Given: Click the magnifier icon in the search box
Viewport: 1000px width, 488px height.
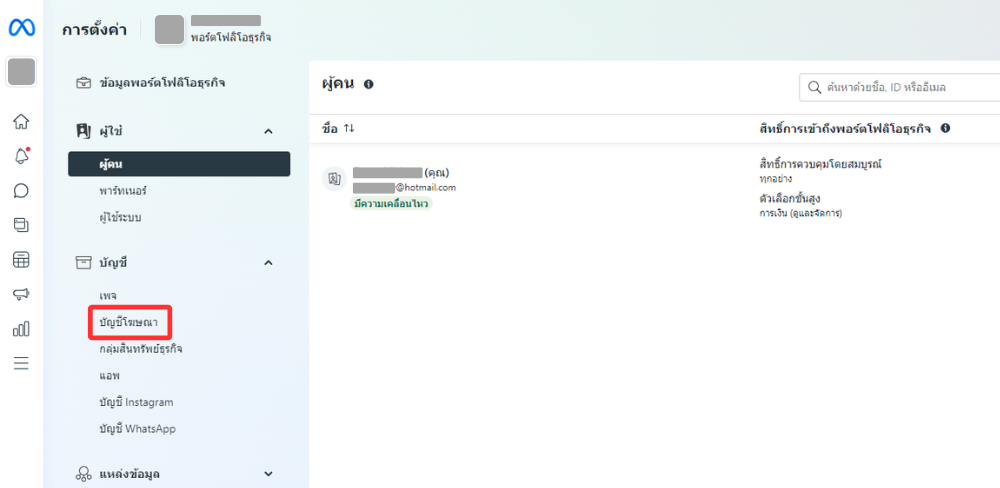Looking at the screenshot, I should click(x=813, y=87).
